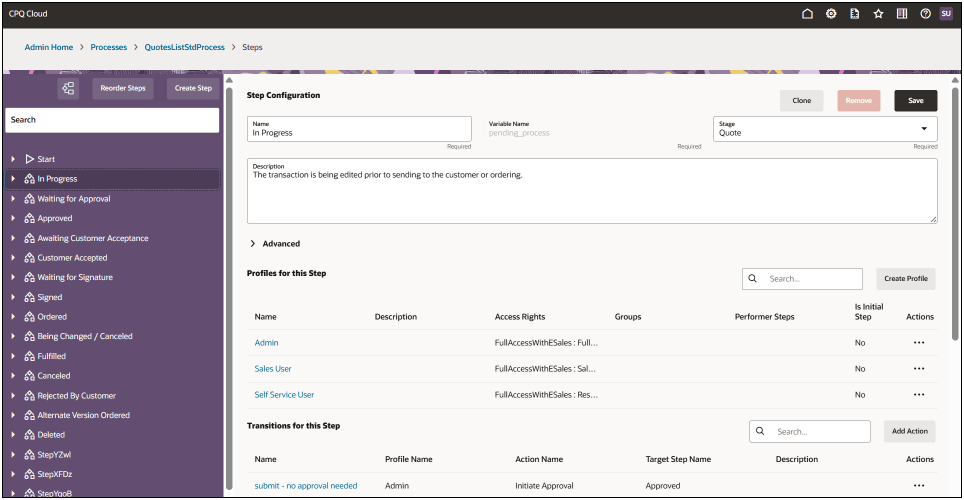Go to Processes breadcrumb
This screenshot has width=964, height=500.
click(109, 47)
